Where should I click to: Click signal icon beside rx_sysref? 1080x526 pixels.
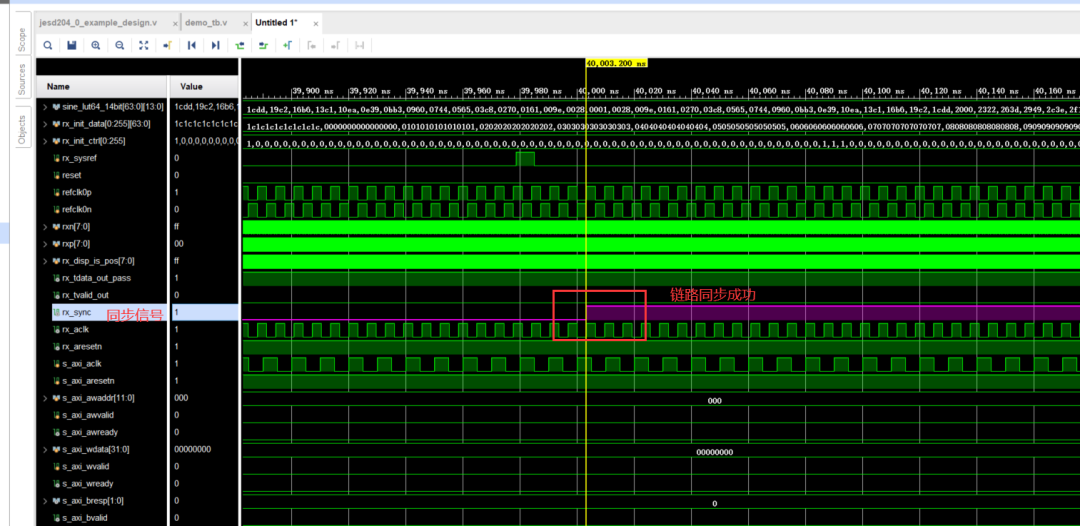56,158
